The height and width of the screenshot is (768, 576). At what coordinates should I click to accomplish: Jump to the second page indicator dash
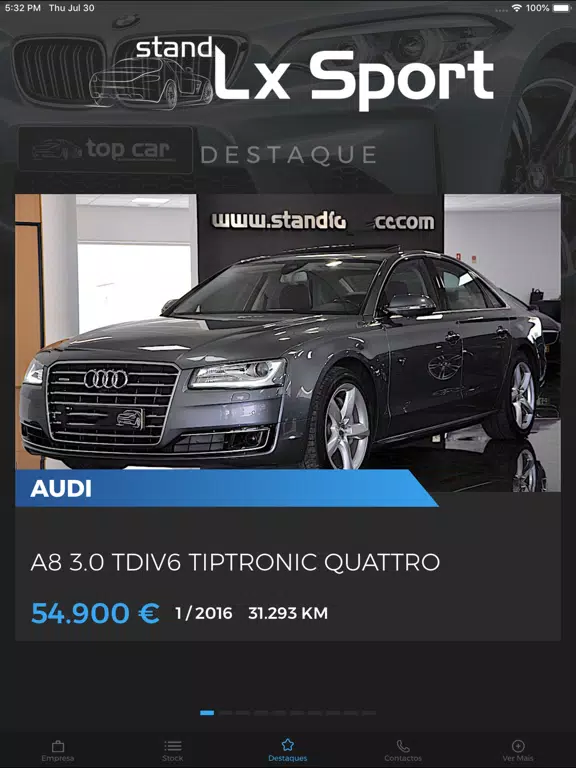click(226, 713)
